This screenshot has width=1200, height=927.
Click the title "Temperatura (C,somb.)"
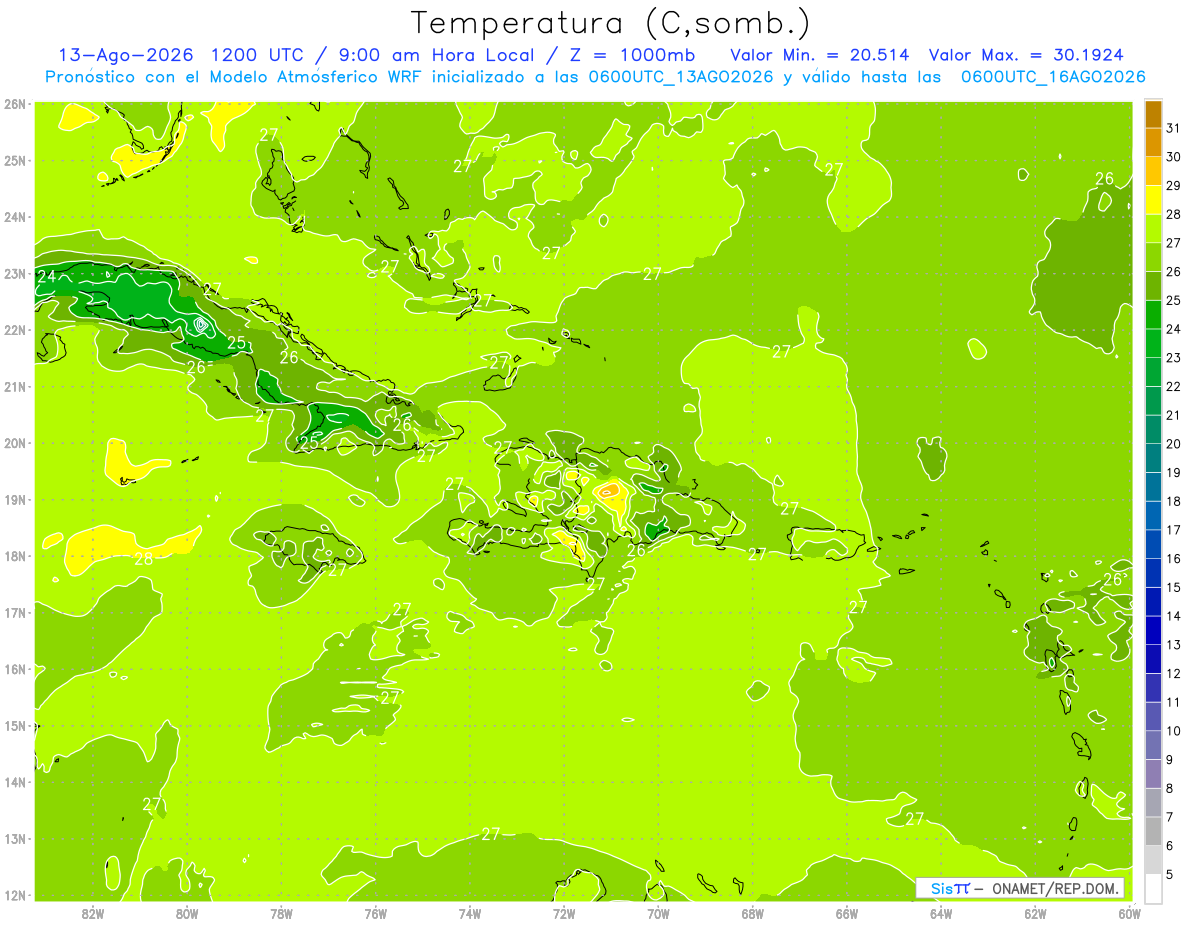point(610,23)
